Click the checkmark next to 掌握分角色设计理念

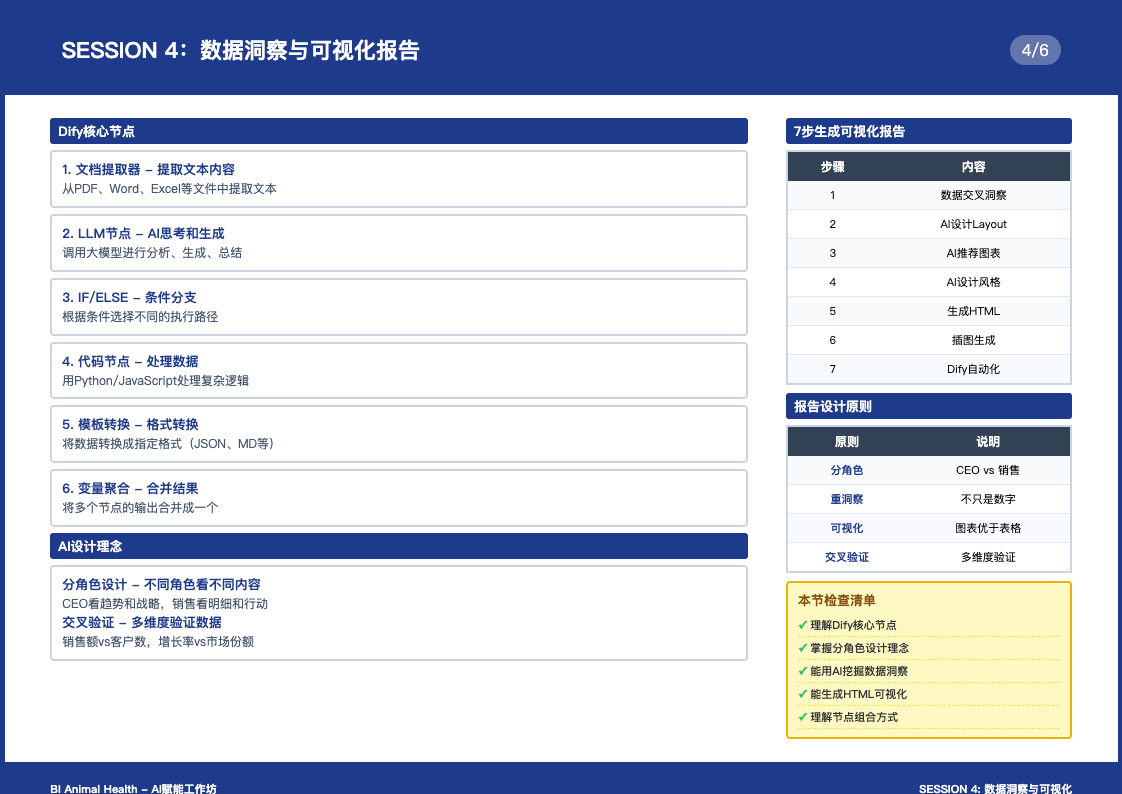pyautogui.click(x=803, y=648)
